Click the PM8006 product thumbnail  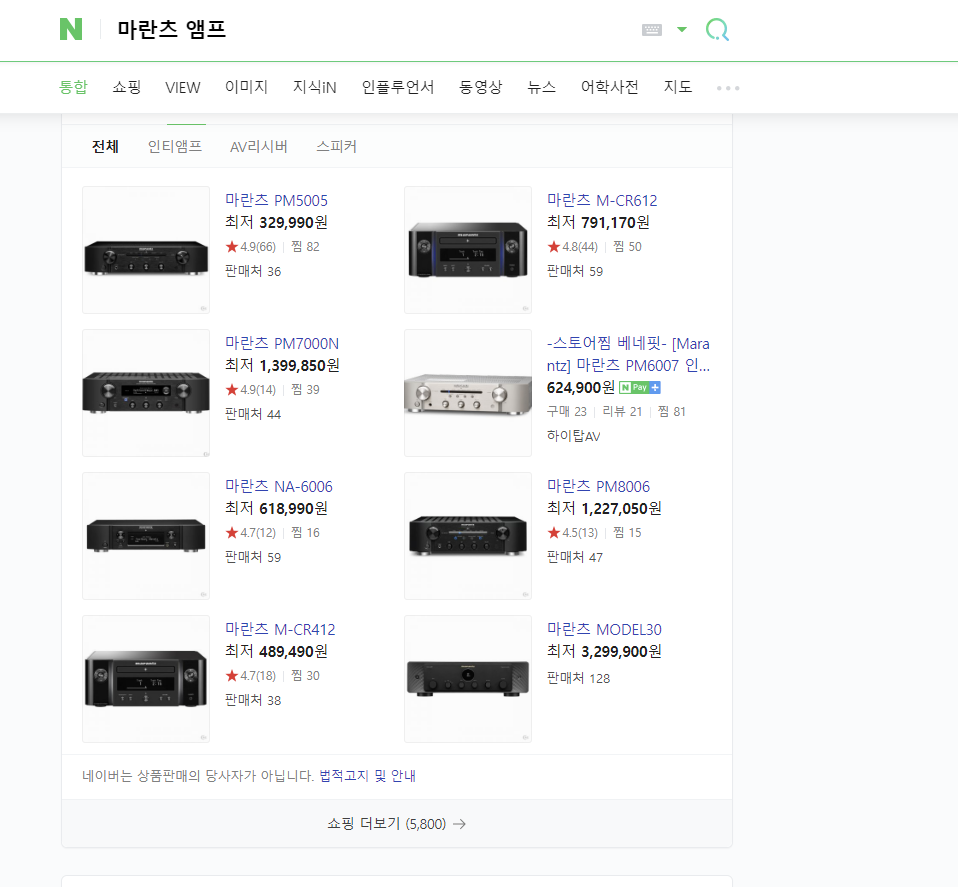[x=468, y=536]
